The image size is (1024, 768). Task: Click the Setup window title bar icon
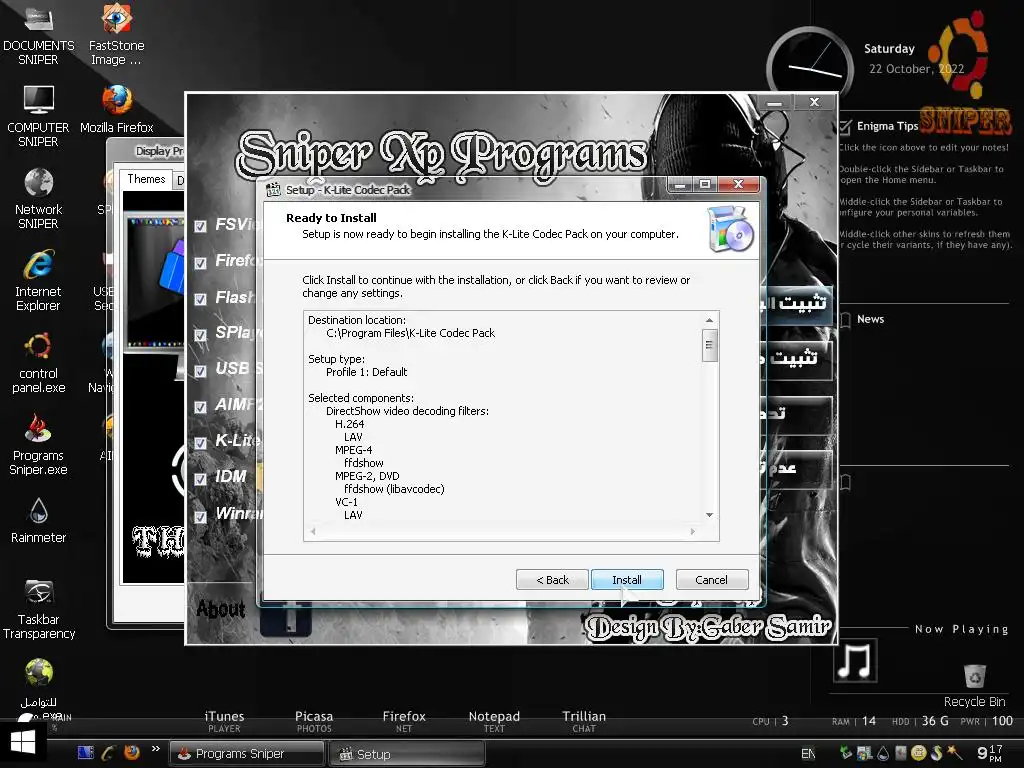[x=273, y=189]
